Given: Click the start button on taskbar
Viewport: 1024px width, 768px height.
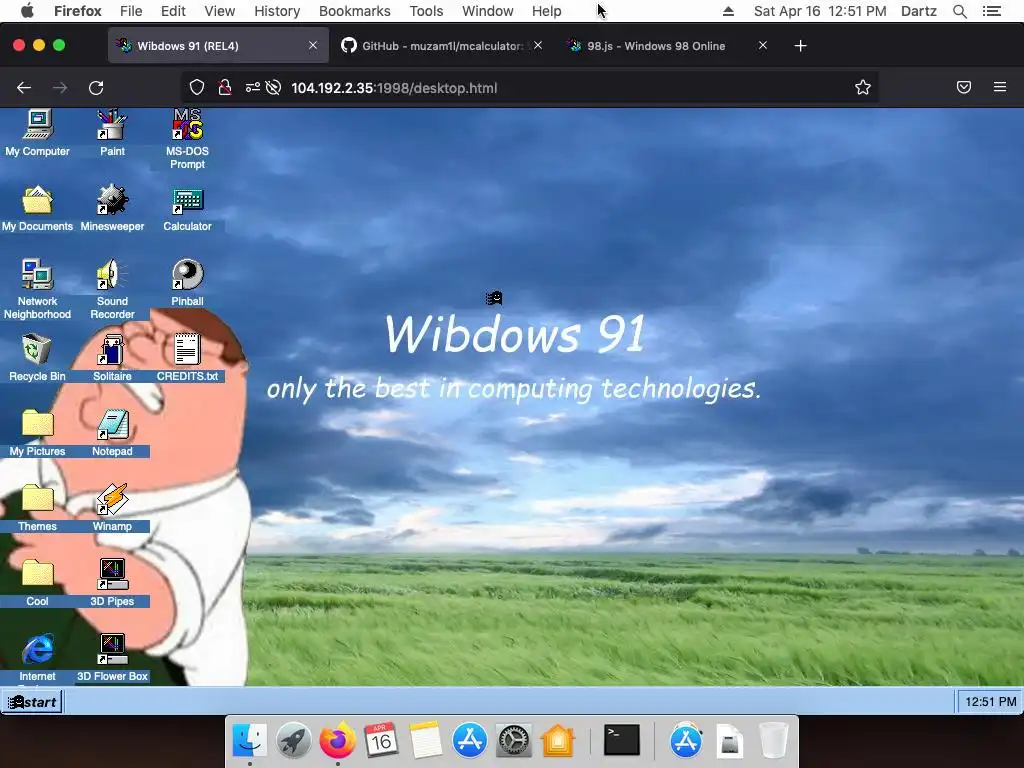Looking at the screenshot, I should coord(31,702).
